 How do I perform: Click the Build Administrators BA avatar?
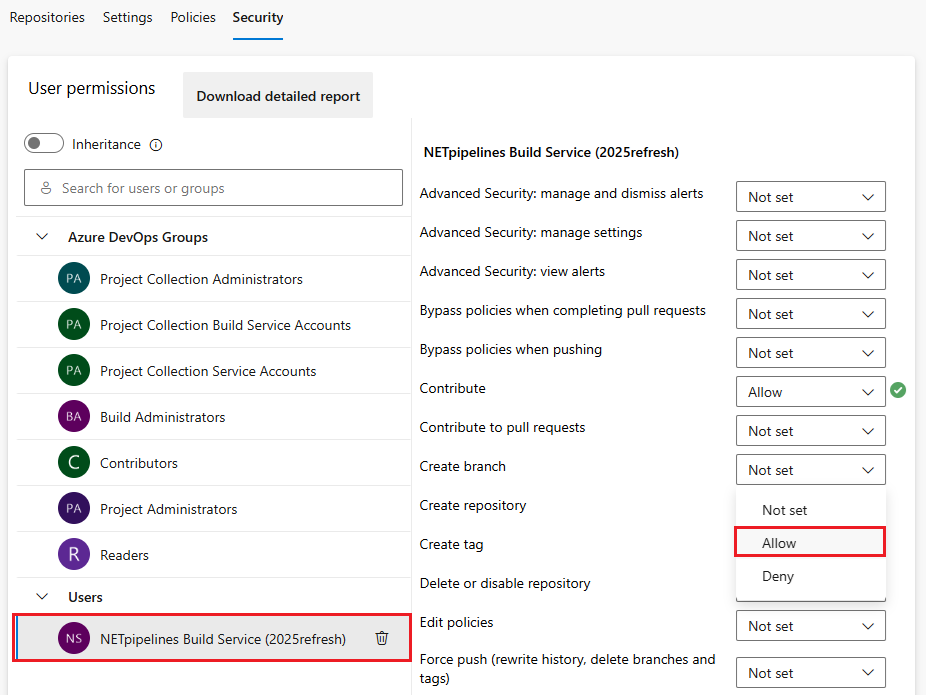click(x=74, y=417)
